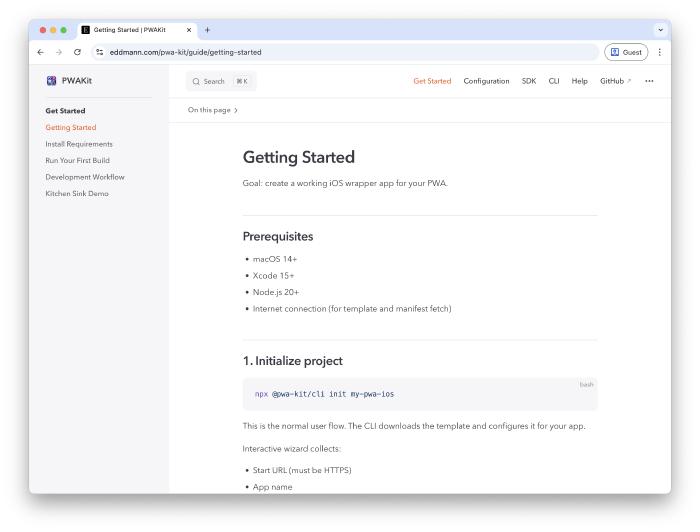Open the tab search dropdown arrow

coord(659,29)
